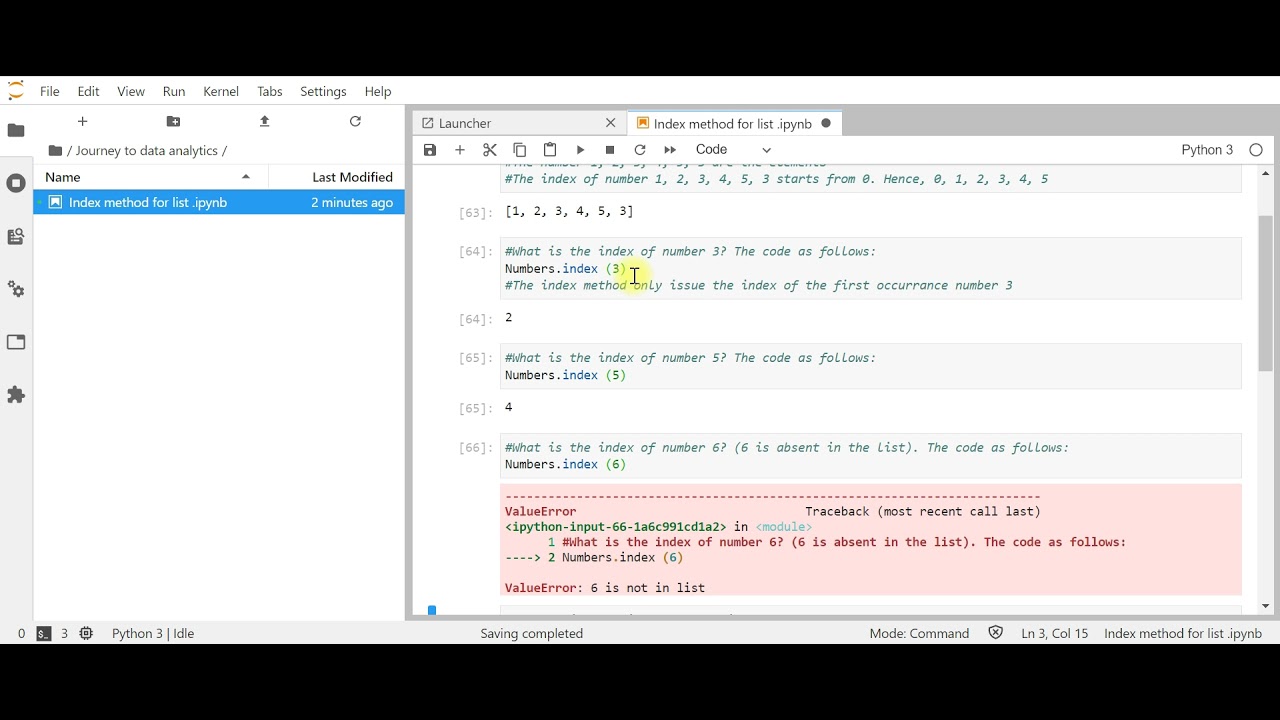Image resolution: width=1280 pixels, height=720 pixels.
Task: Switch to the Launcher tab
Action: [x=519, y=123]
